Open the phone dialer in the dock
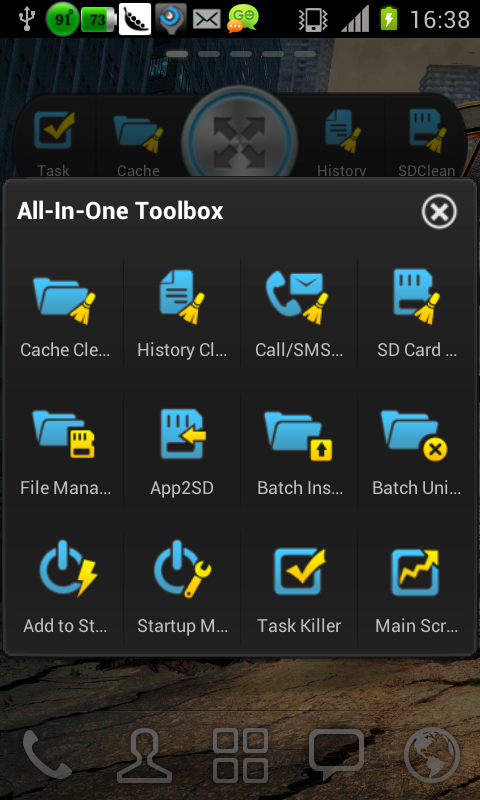Image resolution: width=480 pixels, height=800 pixels. coord(47,756)
